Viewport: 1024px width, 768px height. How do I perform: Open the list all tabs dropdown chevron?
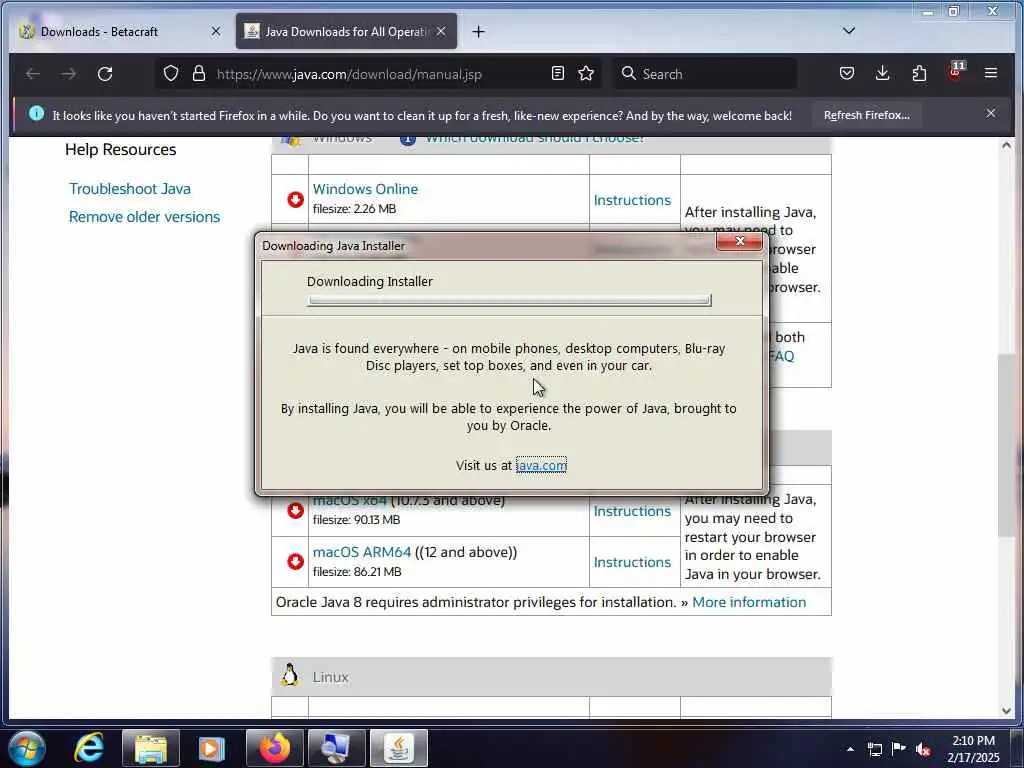849,31
